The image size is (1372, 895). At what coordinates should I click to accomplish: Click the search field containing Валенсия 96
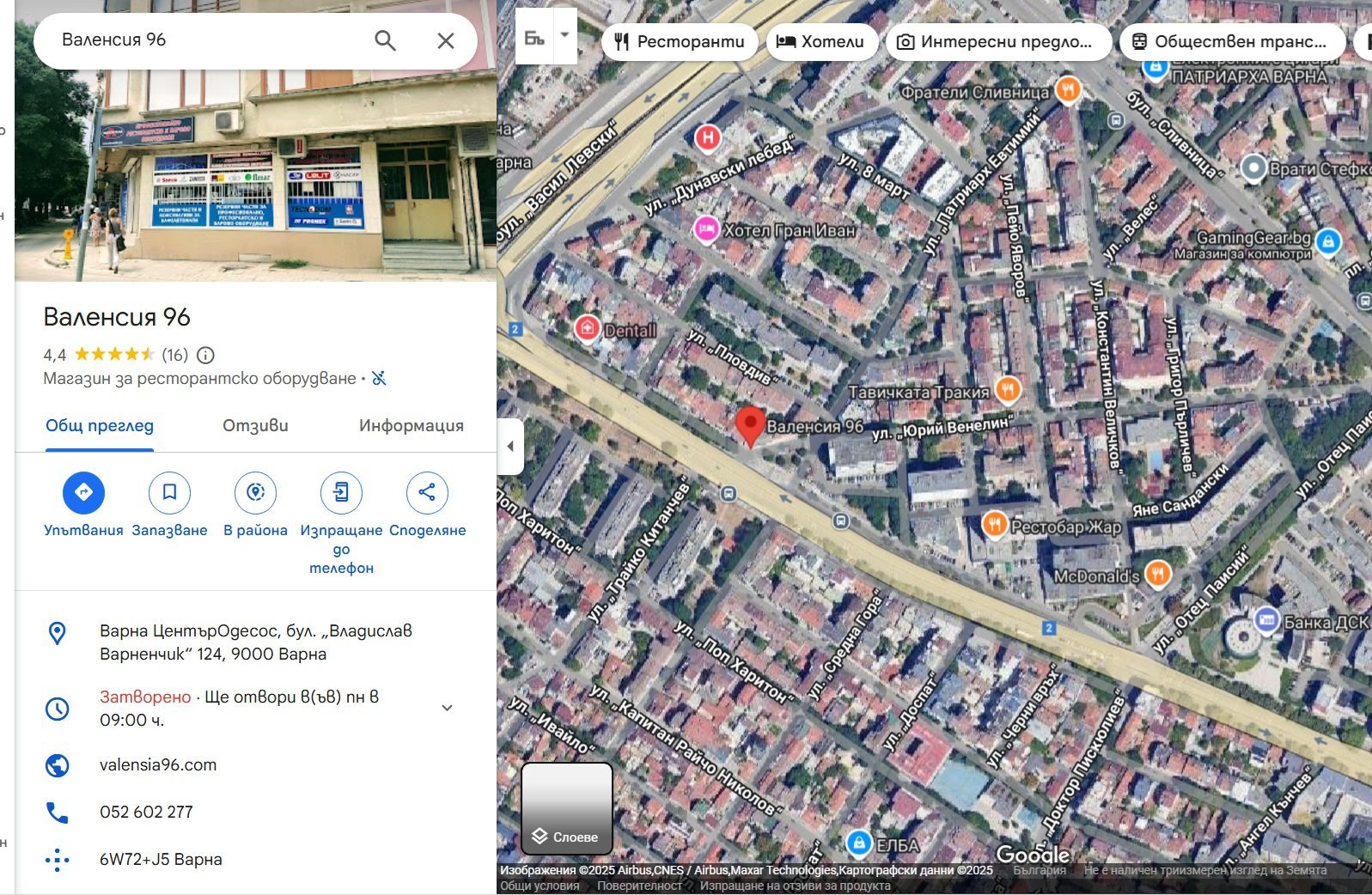click(x=206, y=40)
